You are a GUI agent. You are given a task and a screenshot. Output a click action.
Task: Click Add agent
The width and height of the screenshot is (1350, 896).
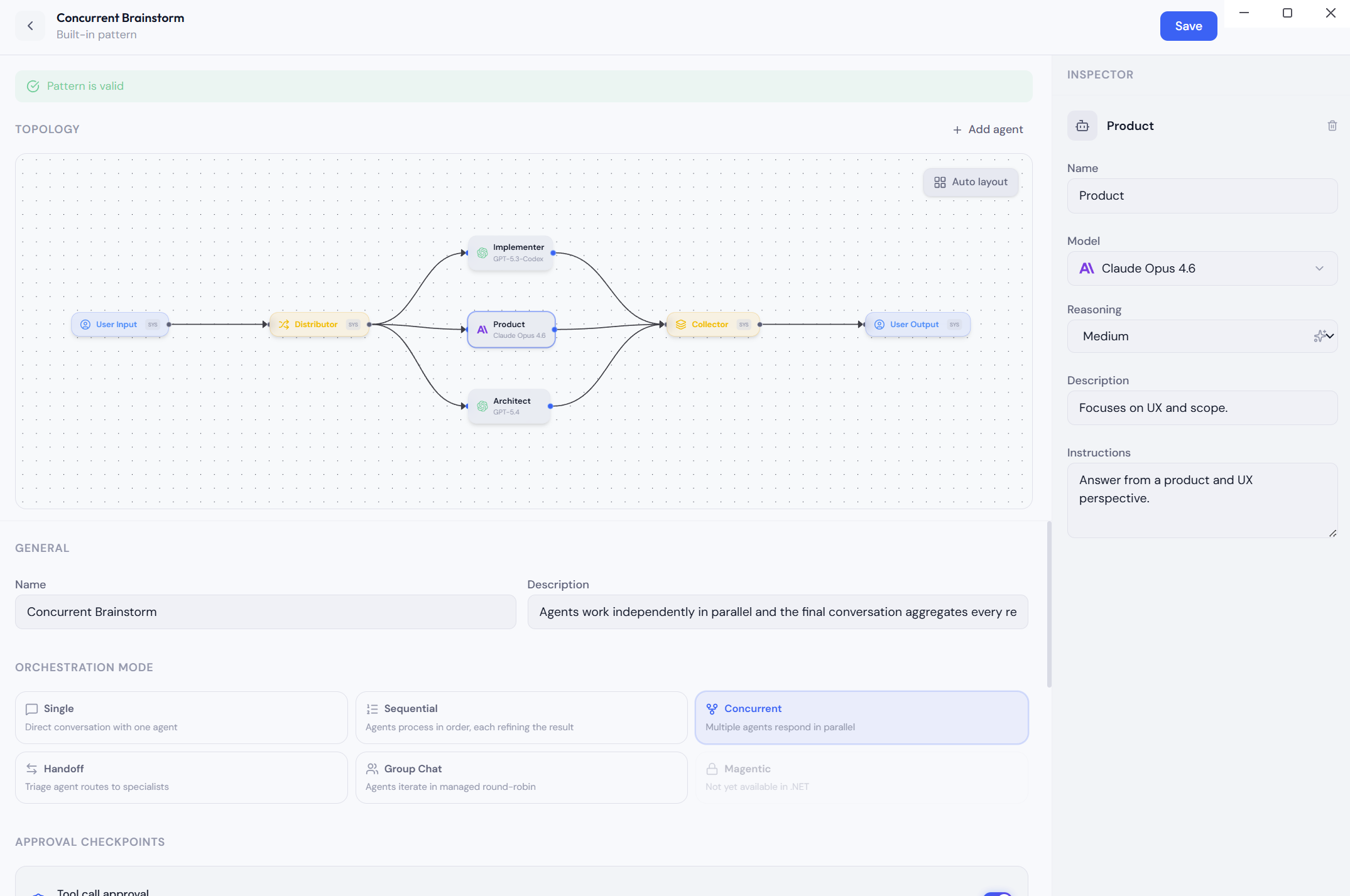(988, 129)
